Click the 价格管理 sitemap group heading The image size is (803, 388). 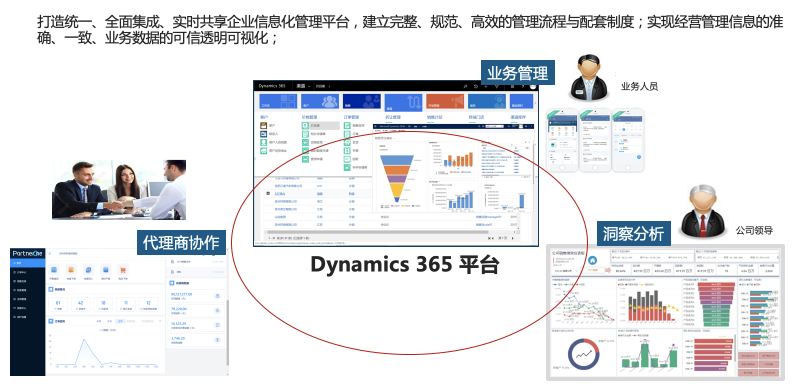click(x=309, y=117)
